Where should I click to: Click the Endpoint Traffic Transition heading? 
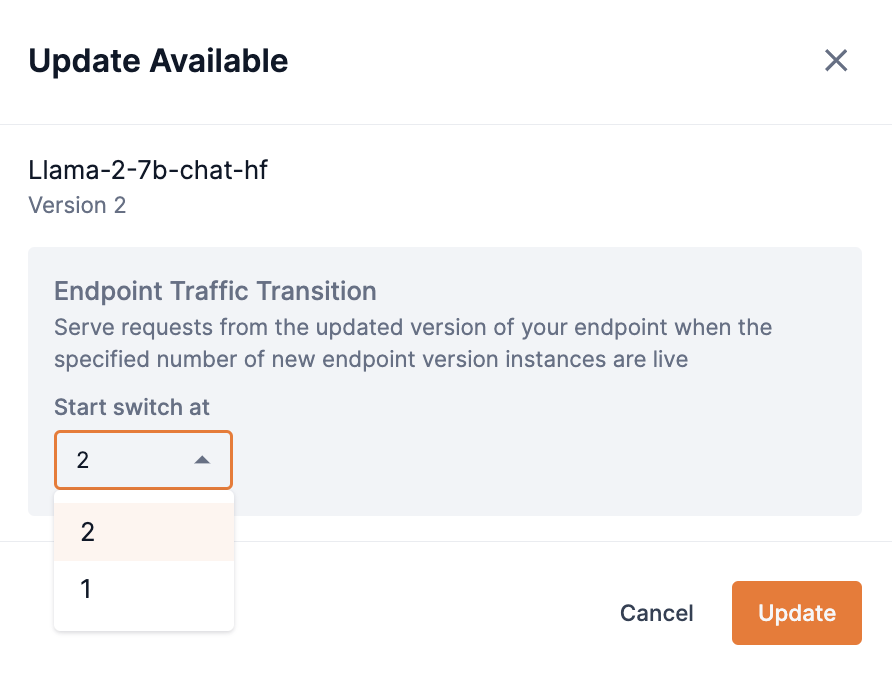coord(215,291)
